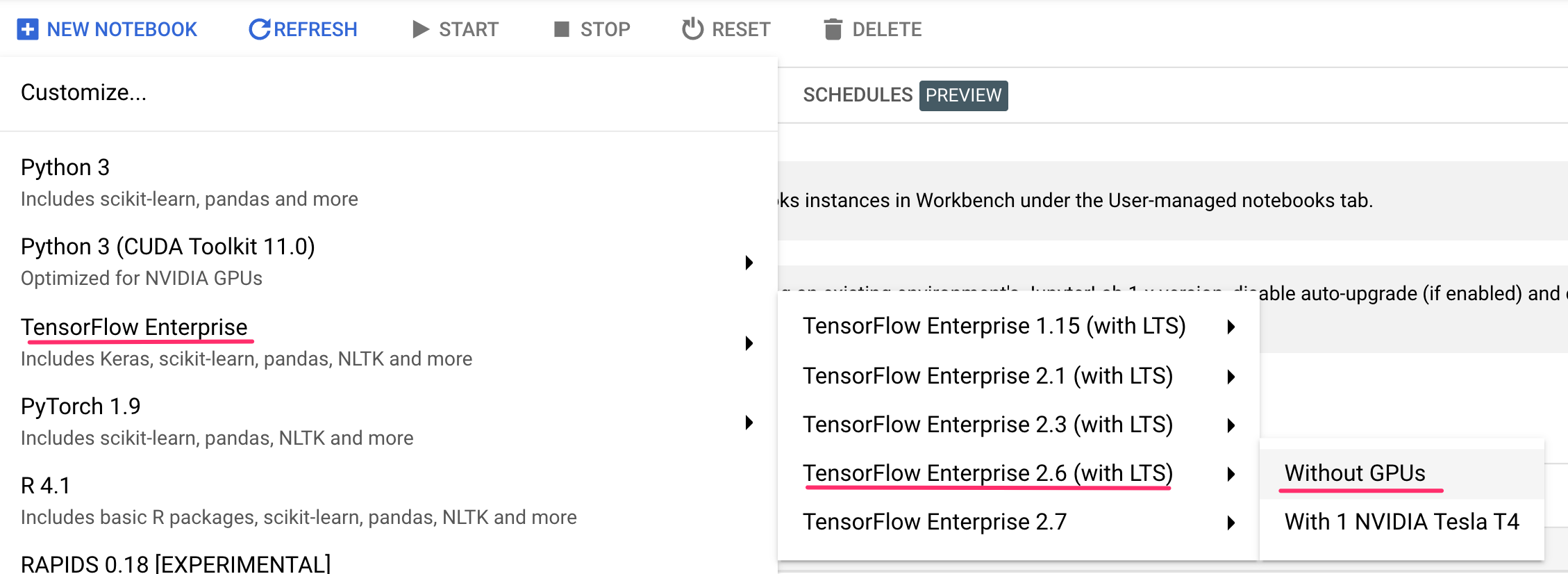The width and height of the screenshot is (1568, 574).
Task: Expand TensorFlow Enterprise 1.15 submenu arrow
Action: point(1231,327)
